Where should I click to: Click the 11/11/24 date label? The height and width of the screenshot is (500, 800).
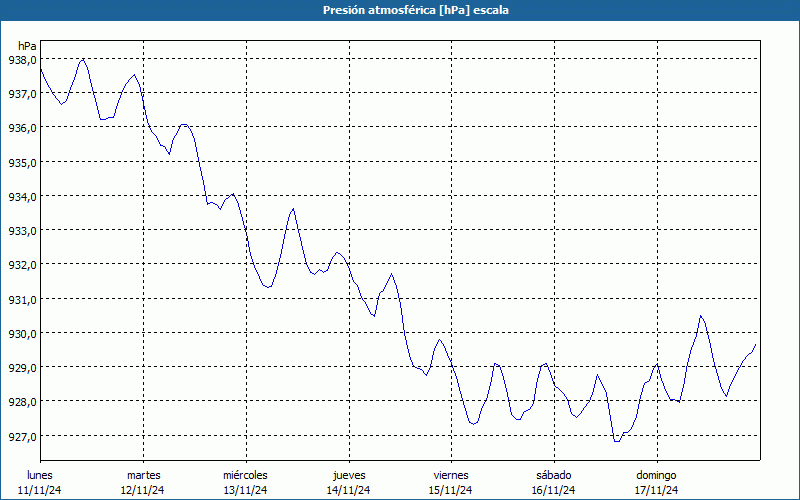pyautogui.click(x=40, y=490)
